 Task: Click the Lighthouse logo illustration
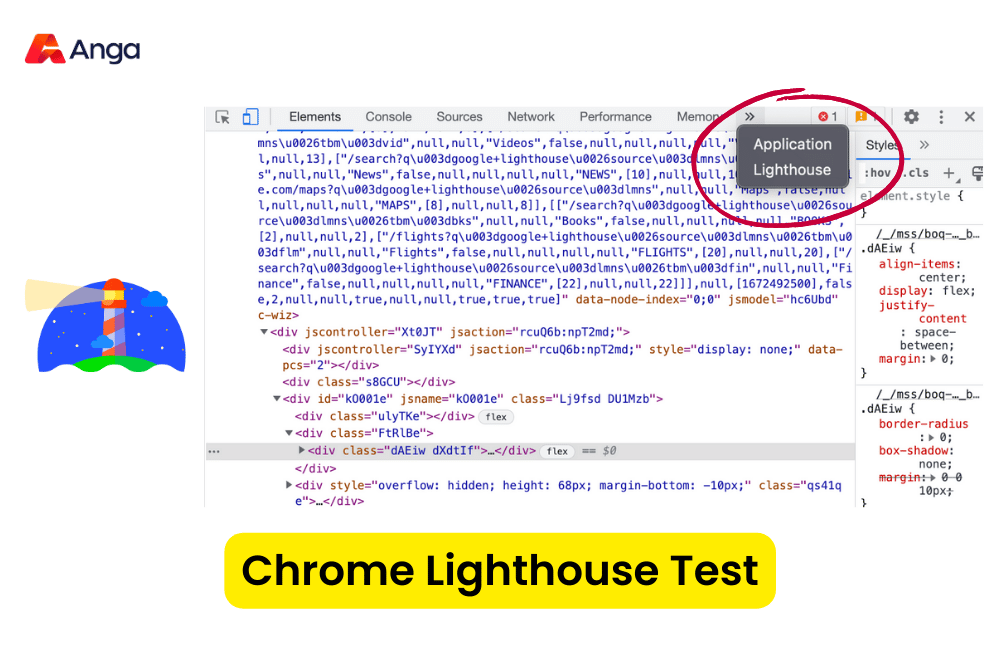point(106,325)
